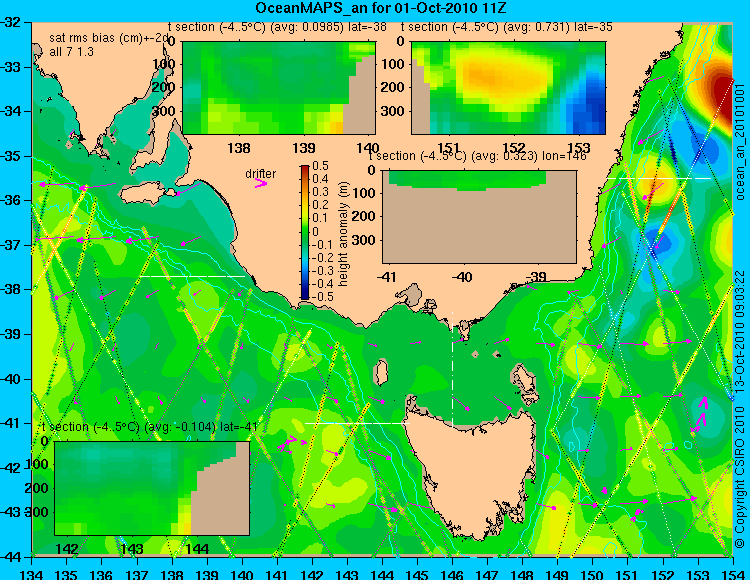Click latitude axis label -41
The width and height of the screenshot is (750, 580).
[x=11, y=423]
